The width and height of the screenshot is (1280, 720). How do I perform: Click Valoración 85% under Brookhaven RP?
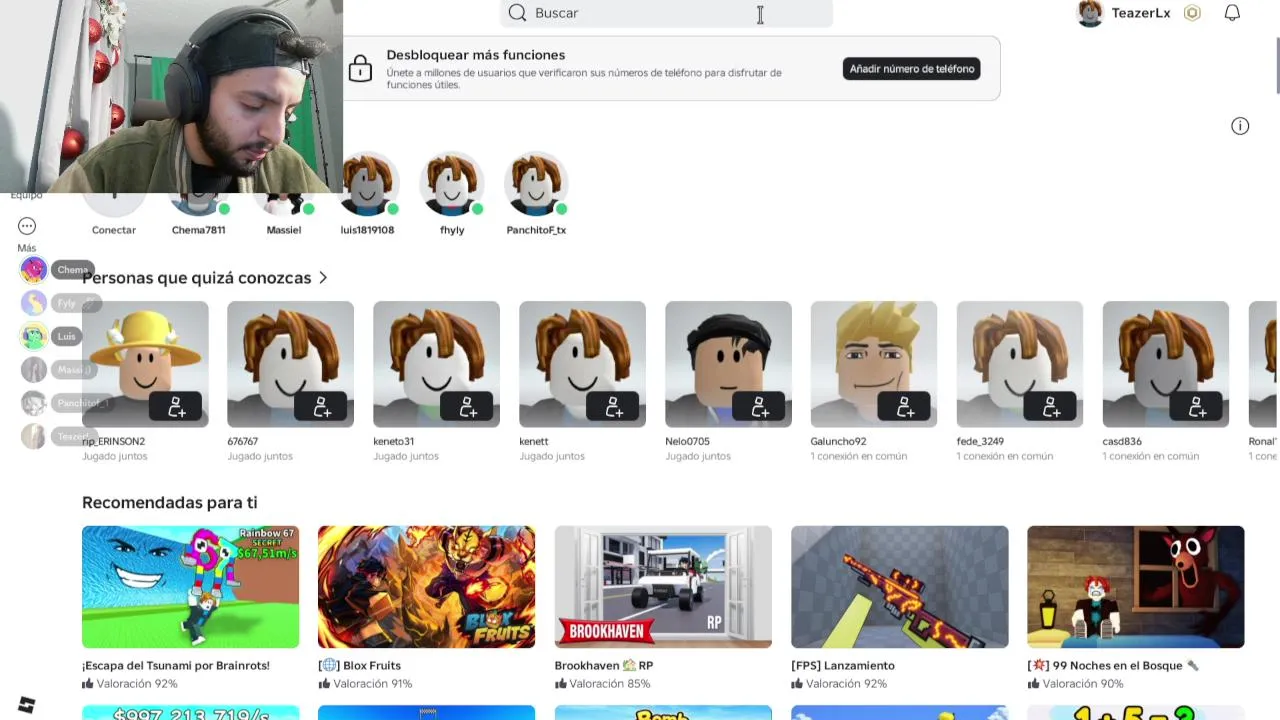pyautogui.click(x=602, y=684)
